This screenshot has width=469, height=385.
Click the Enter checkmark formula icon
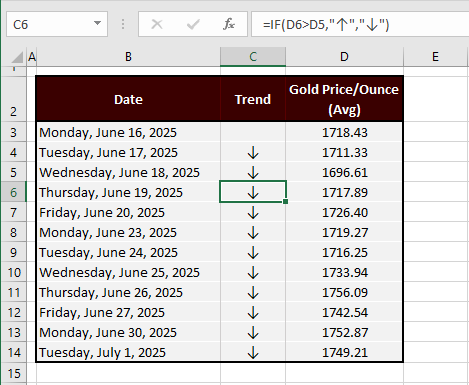click(x=193, y=24)
